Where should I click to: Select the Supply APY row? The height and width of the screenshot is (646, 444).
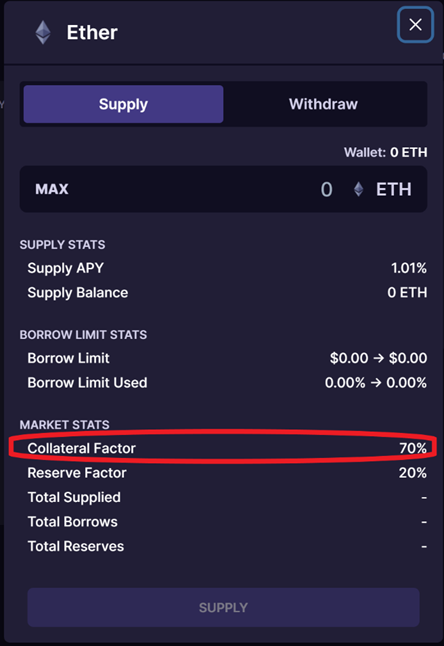tap(227, 268)
